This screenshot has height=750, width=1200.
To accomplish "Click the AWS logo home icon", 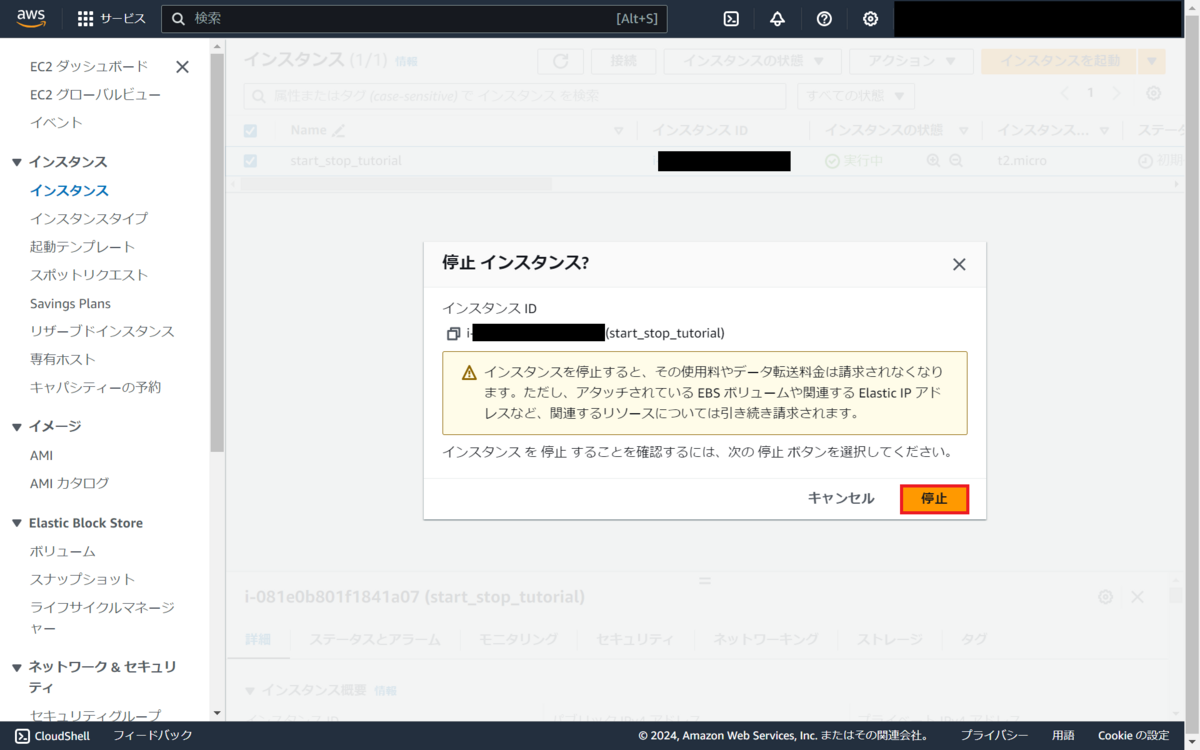I will pyautogui.click(x=31, y=18).
